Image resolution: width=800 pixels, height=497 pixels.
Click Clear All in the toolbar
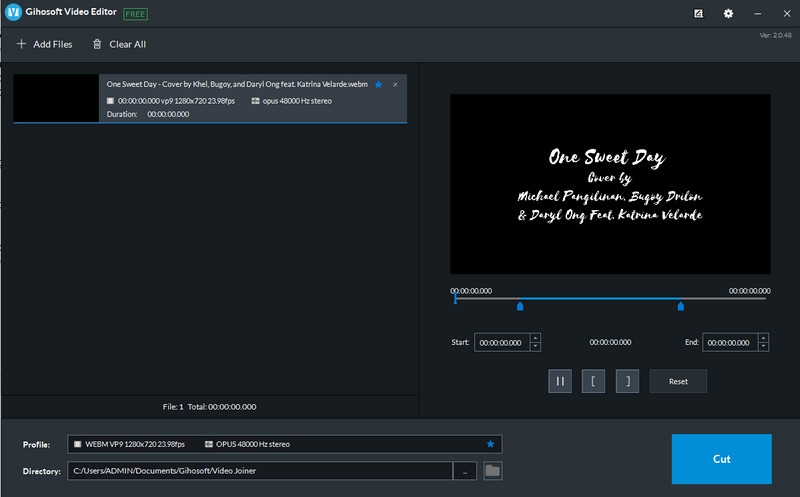click(119, 44)
